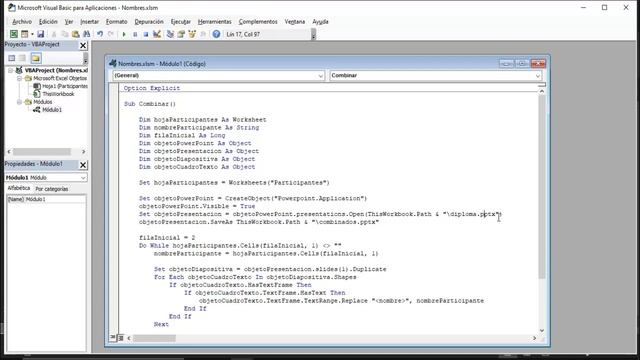Open the Project panel toolbar options arrow
Image resolution: width=640 pixels, height=360 pixels.
click(x=85, y=59)
